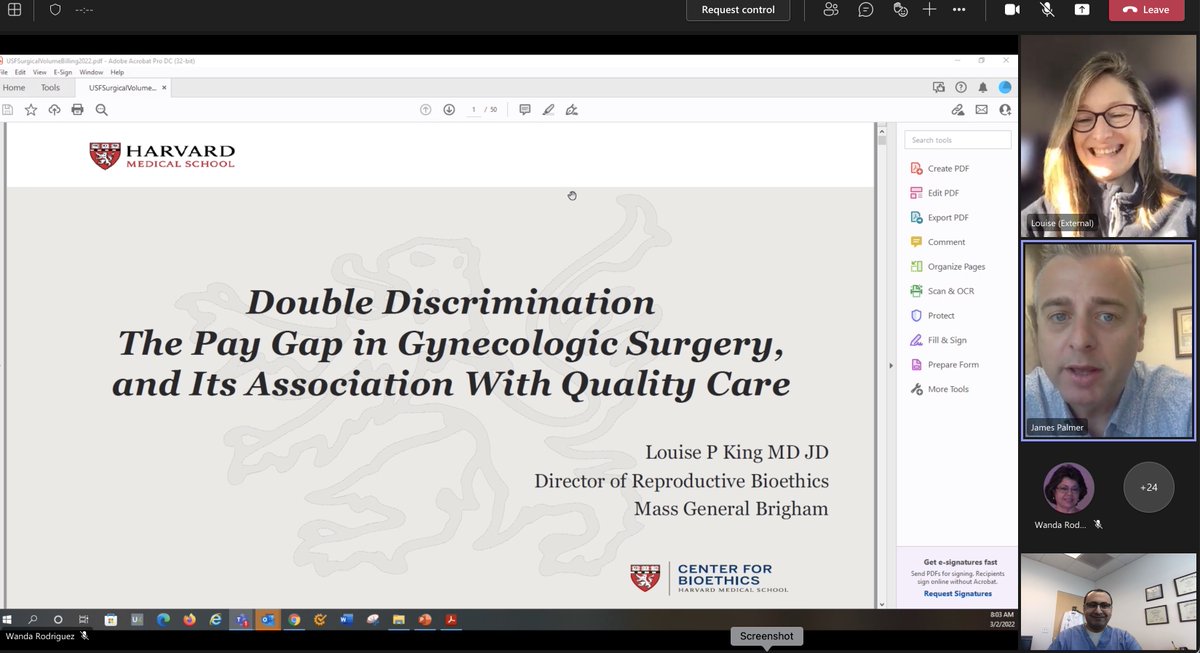The height and width of the screenshot is (653, 1200).
Task: Close the USFSurgicalVolume document tab
Action: [x=165, y=88]
